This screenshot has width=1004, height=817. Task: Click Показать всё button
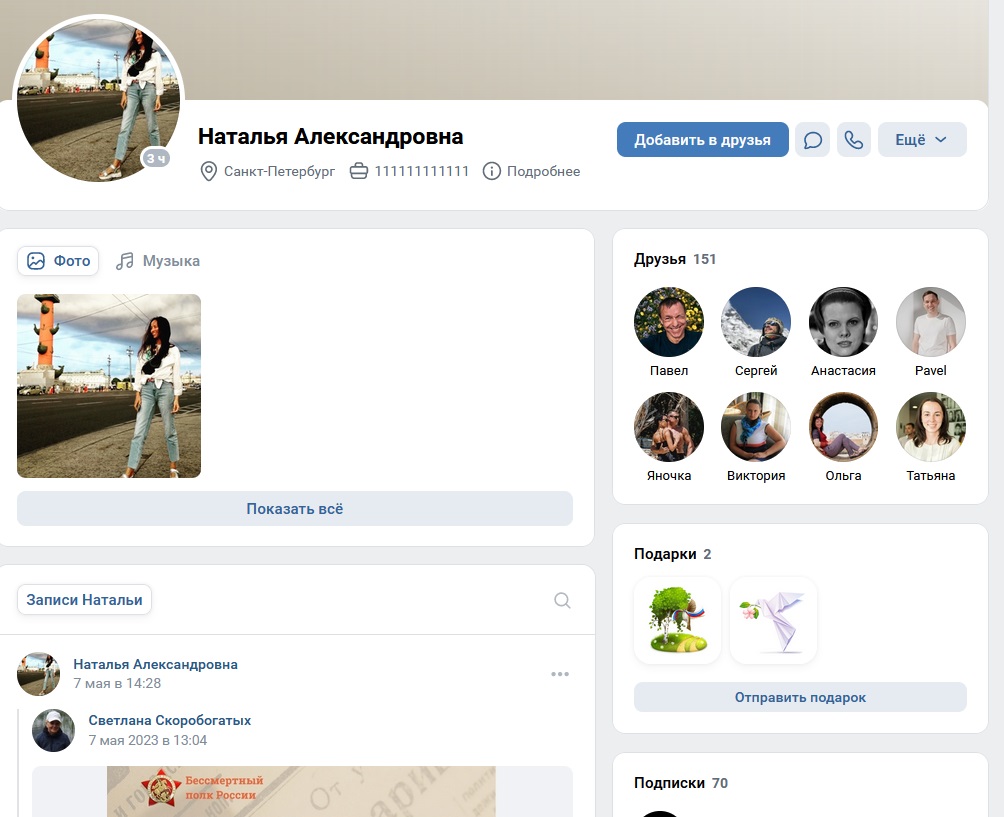click(295, 509)
